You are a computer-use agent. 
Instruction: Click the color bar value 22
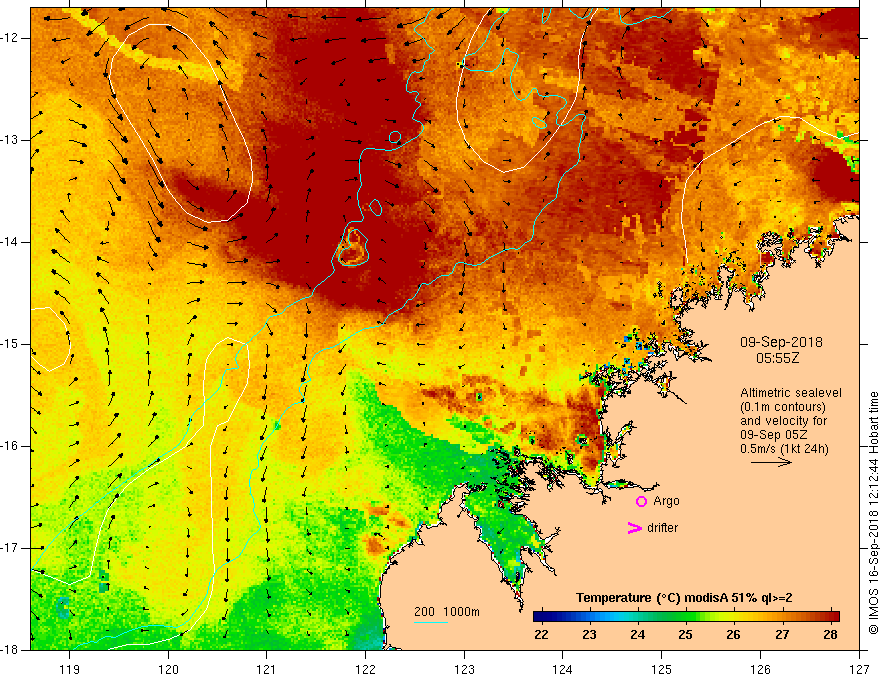pos(541,635)
